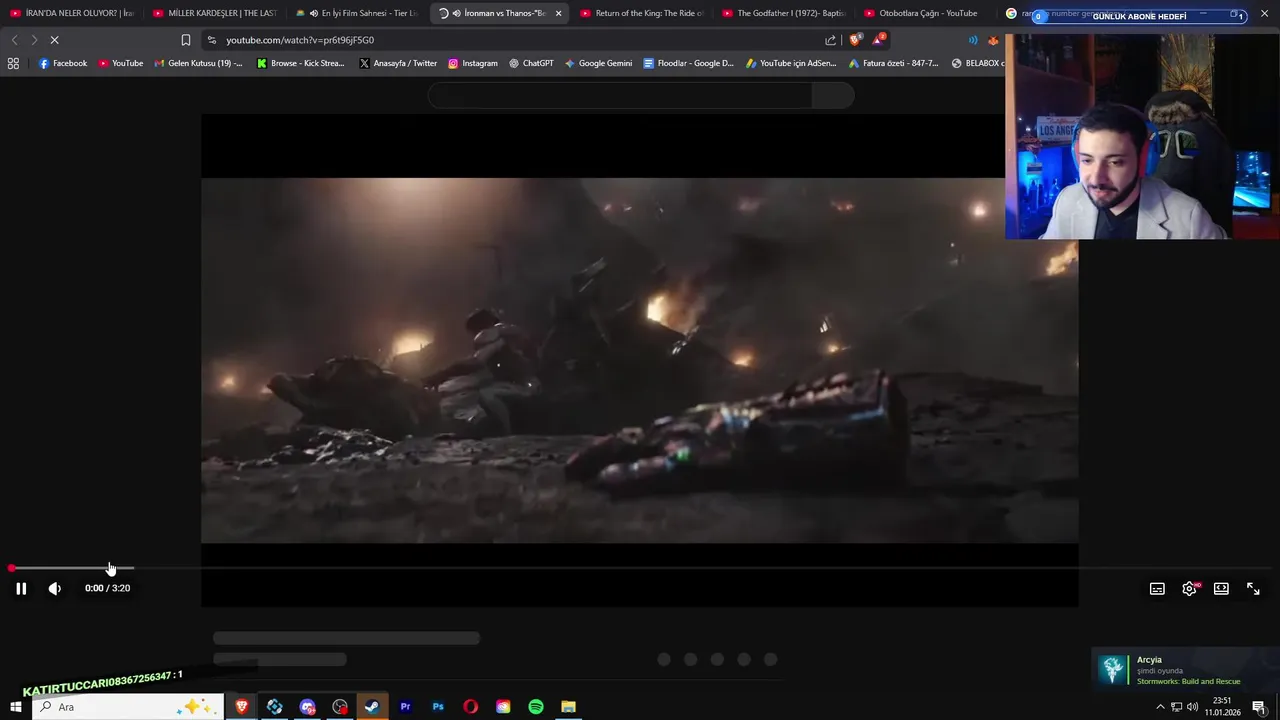This screenshot has height=720, width=1280.
Task: Open the taskbar volume control icon
Action: point(1192,707)
